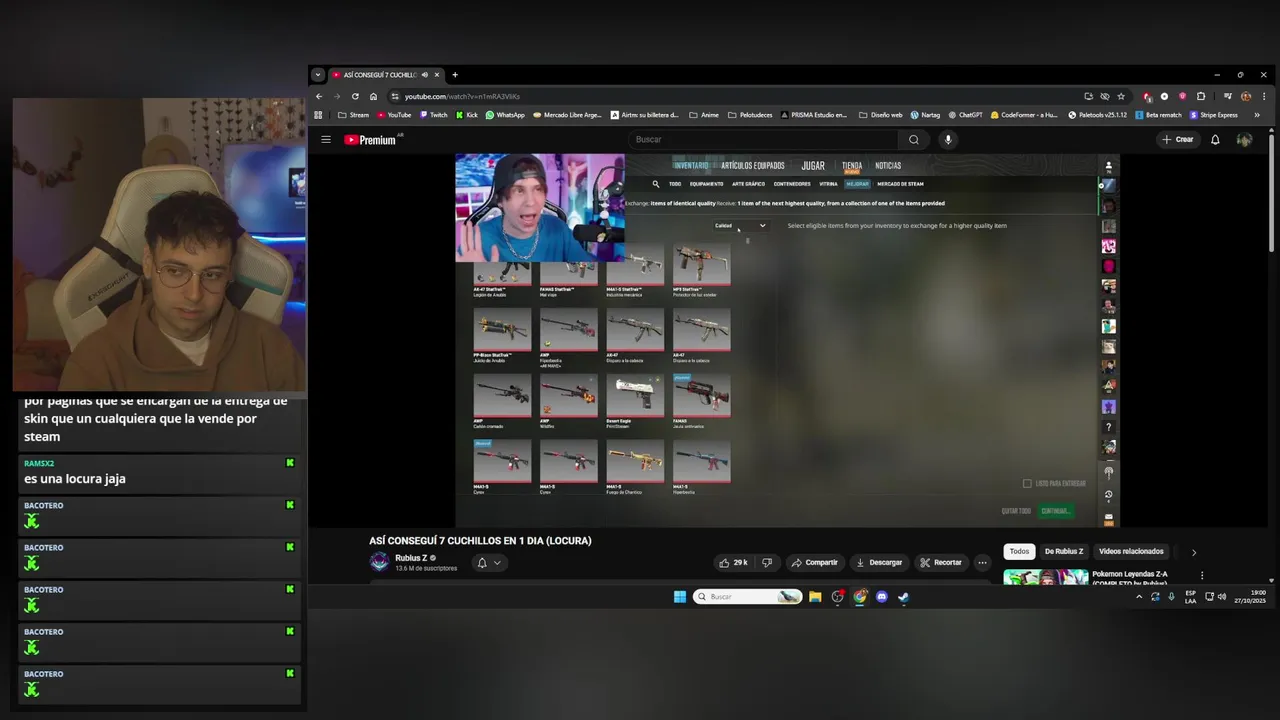
Task: Open options for Pokemon Leyendas Z-A video
Action: pyautogui.click(x=1202, y=576)
